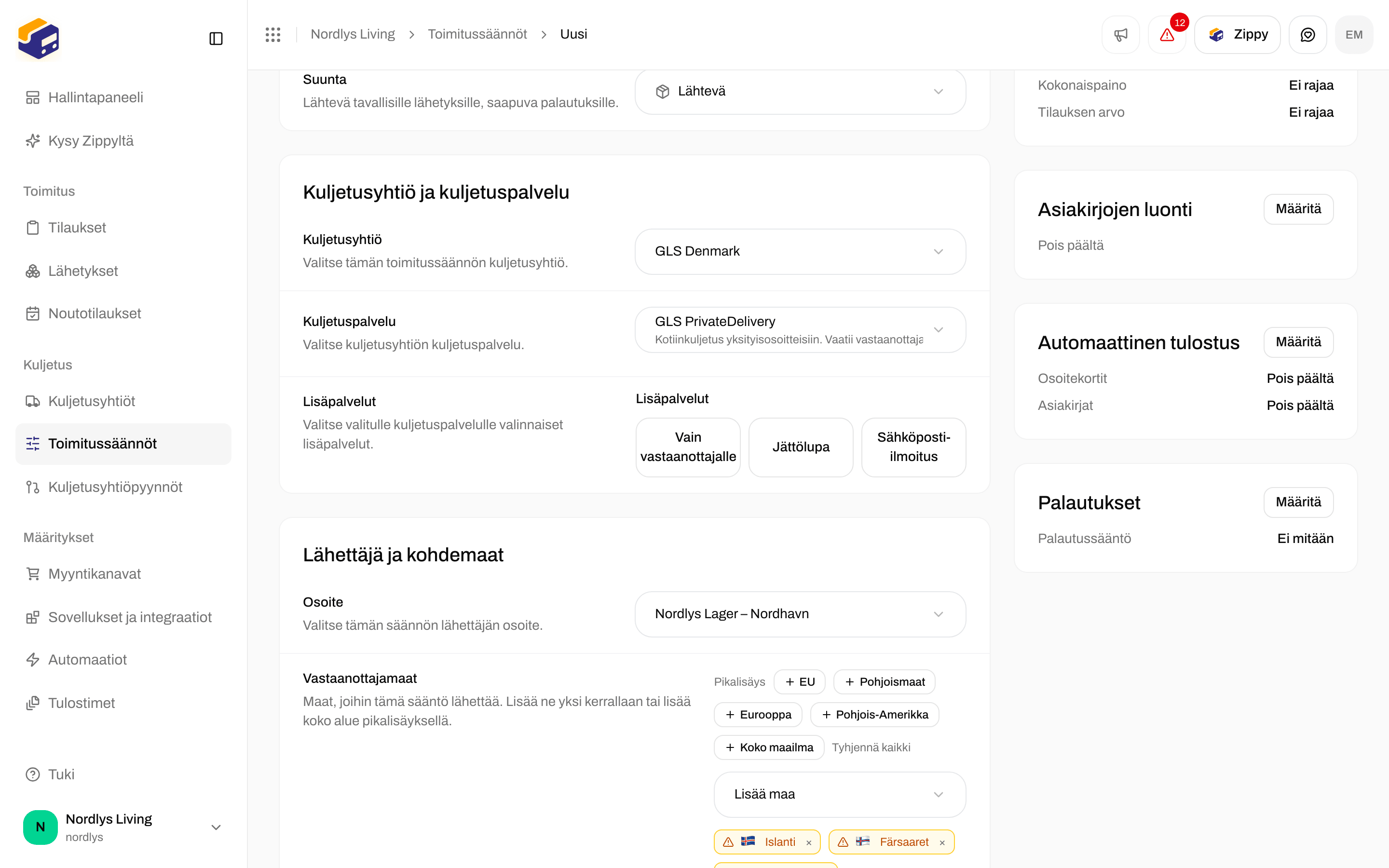1389x868 pixels.
Task: Click Kuljetusyhtiö ja kuljetuspalvelu heading
Action: pyautogui.click(x=436, y=192)
